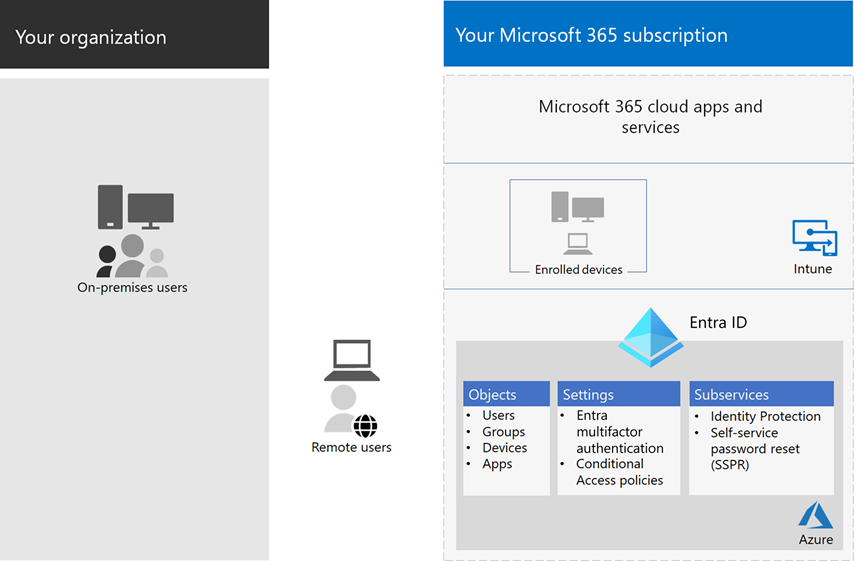
Task: Click the Enrolled devices label
Action: click(578, 270)
